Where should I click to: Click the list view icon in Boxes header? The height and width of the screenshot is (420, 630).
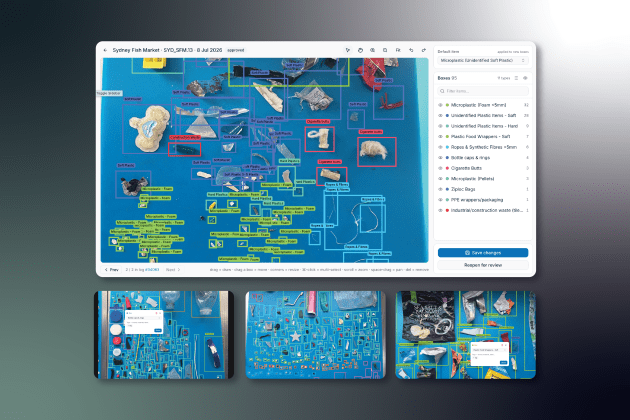pyautogui.click(x=517, y=78)
